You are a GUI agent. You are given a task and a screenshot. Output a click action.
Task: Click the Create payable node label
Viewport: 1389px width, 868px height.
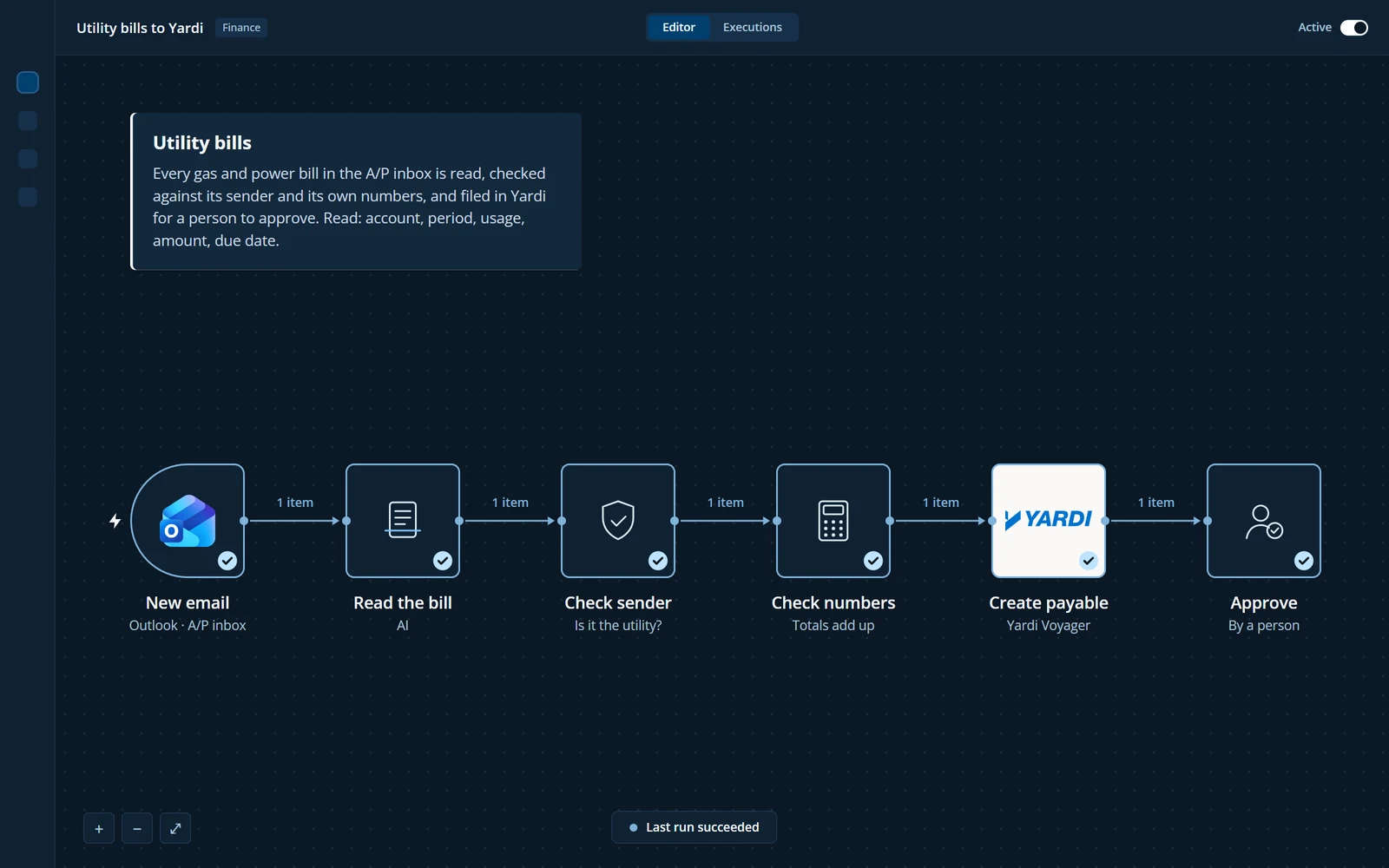coord(1049,603)
